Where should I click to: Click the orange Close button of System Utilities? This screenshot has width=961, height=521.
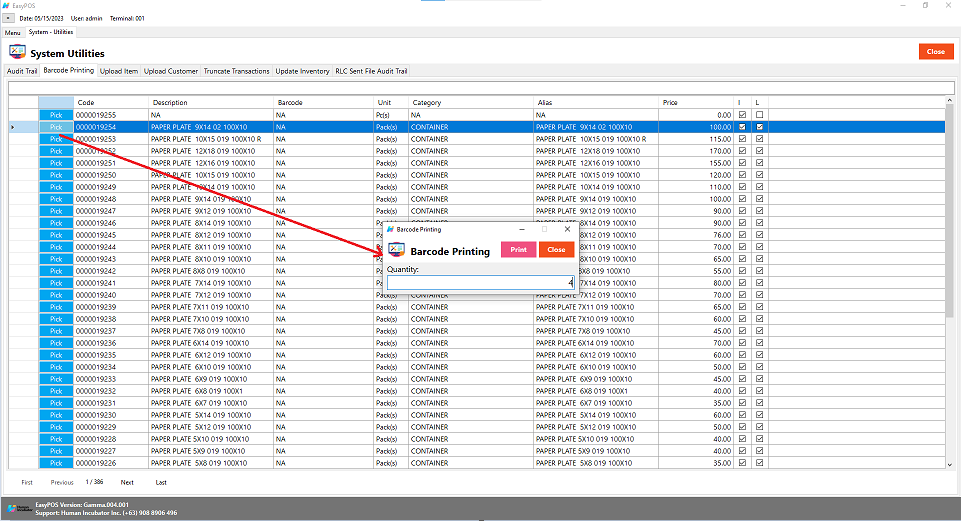coord(935,51)
